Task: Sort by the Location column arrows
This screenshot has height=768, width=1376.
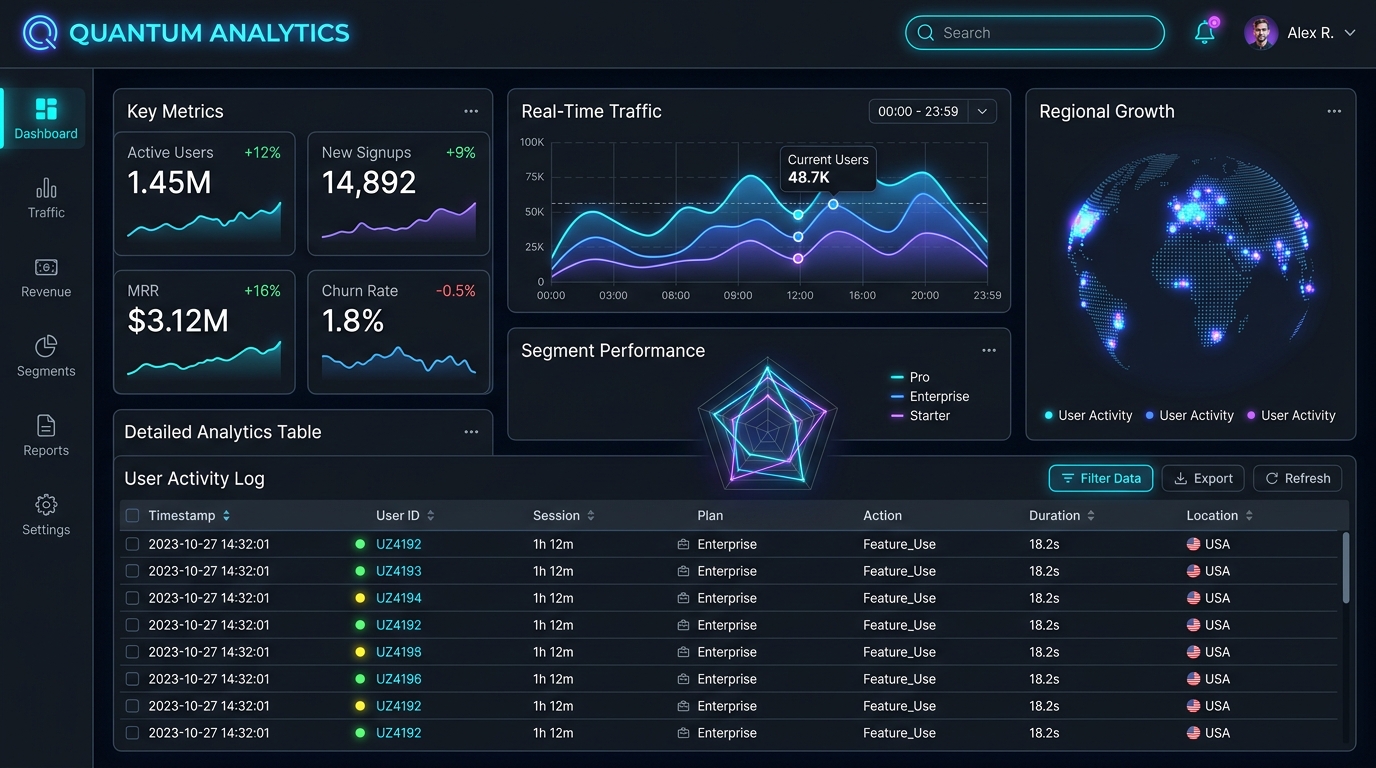Action: (1249, 516)
